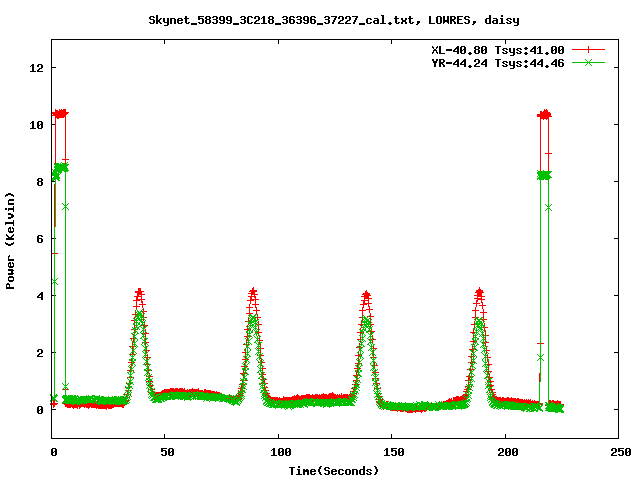Click the x-axis tick label 200

click(507, 452)
